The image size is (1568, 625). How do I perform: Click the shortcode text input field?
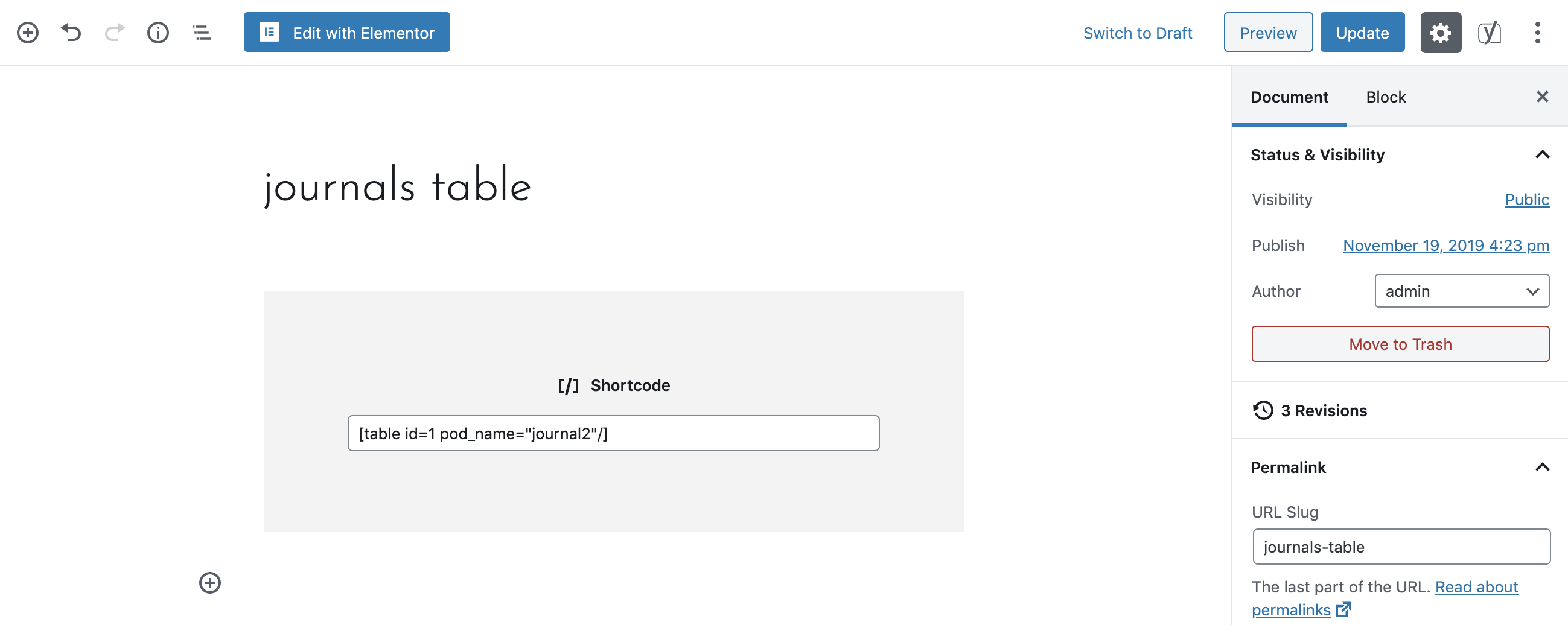coord(613,433)
